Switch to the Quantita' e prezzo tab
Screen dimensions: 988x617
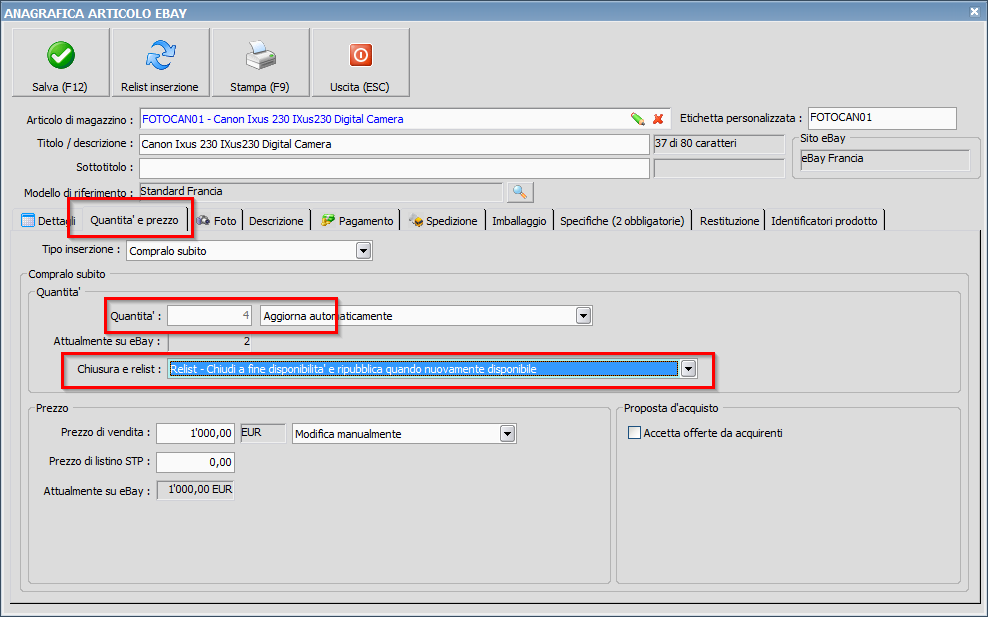click(134, 220)
